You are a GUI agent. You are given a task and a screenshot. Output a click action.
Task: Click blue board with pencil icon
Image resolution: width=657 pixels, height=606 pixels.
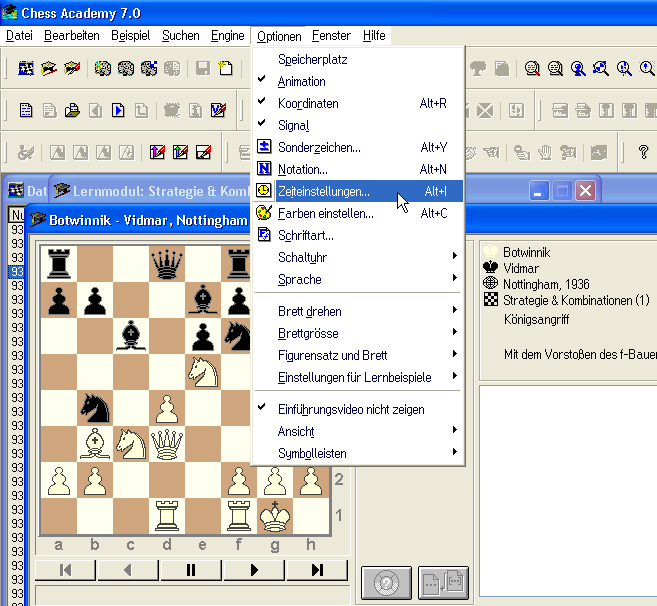click(203, 152)
